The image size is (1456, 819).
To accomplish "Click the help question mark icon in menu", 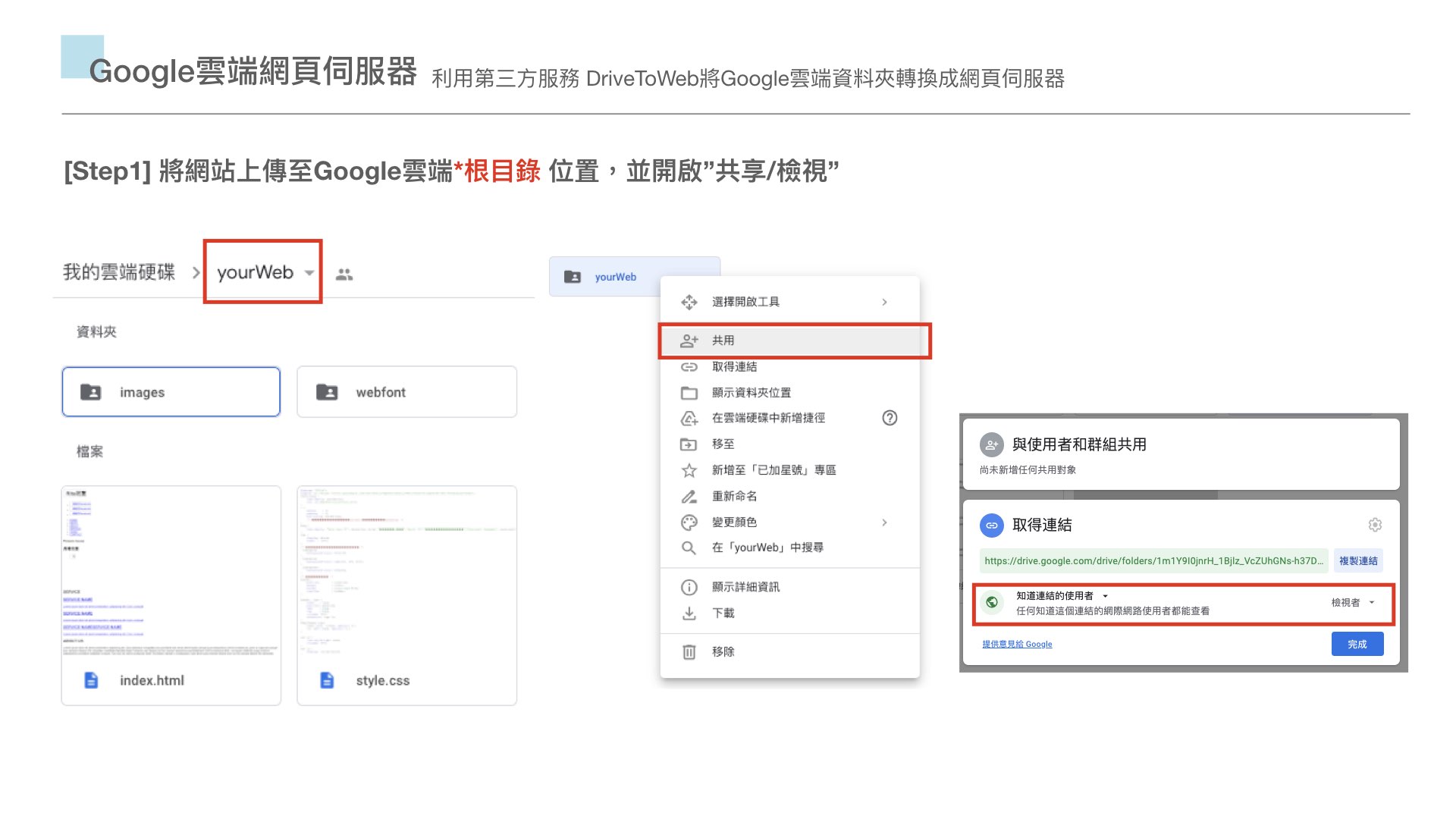I will [x=890, y=418].
